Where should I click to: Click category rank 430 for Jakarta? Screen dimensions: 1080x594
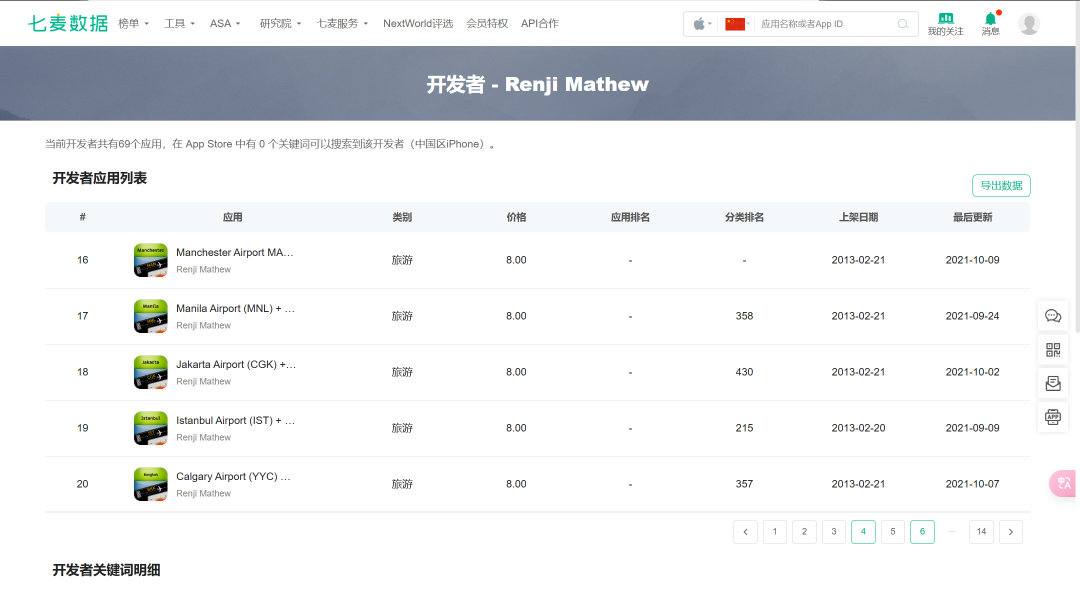click(x=745, y=371)
